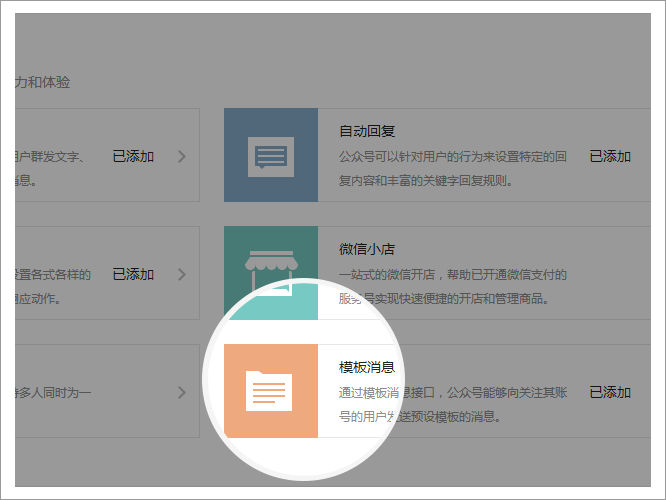
Task: Click the 微信小店 storefront icon
Action: point(271,271)
